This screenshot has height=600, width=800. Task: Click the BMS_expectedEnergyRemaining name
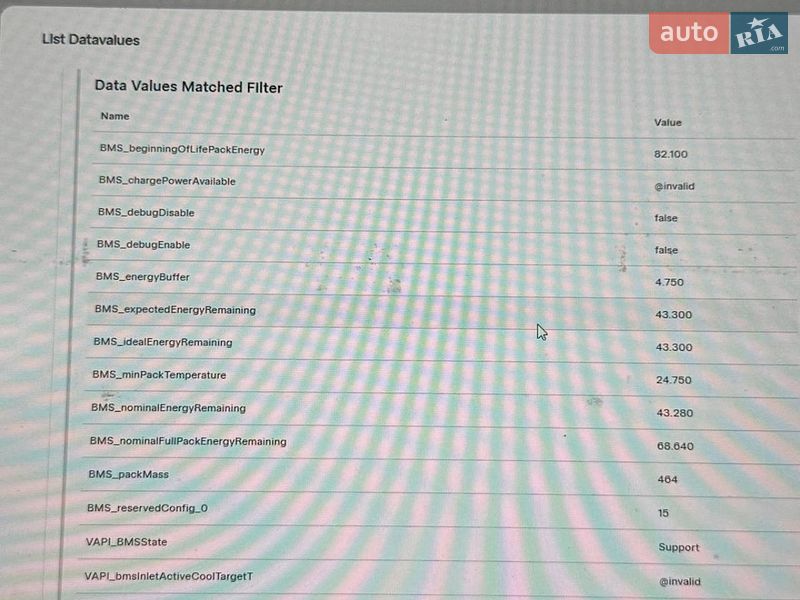pyautogui.click(x=175, y=310)
